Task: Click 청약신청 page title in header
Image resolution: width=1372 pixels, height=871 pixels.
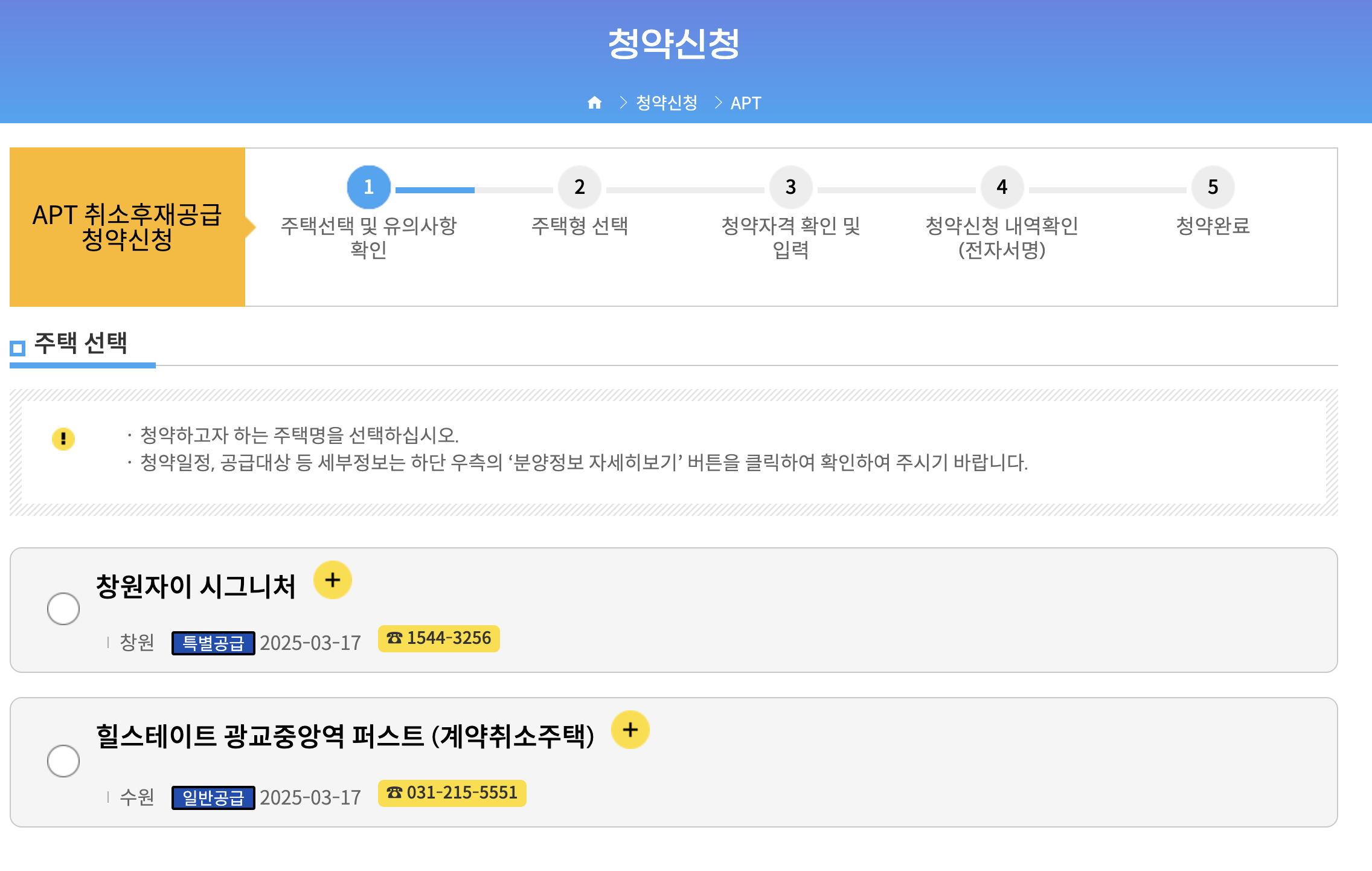Action: coord(674,44)
